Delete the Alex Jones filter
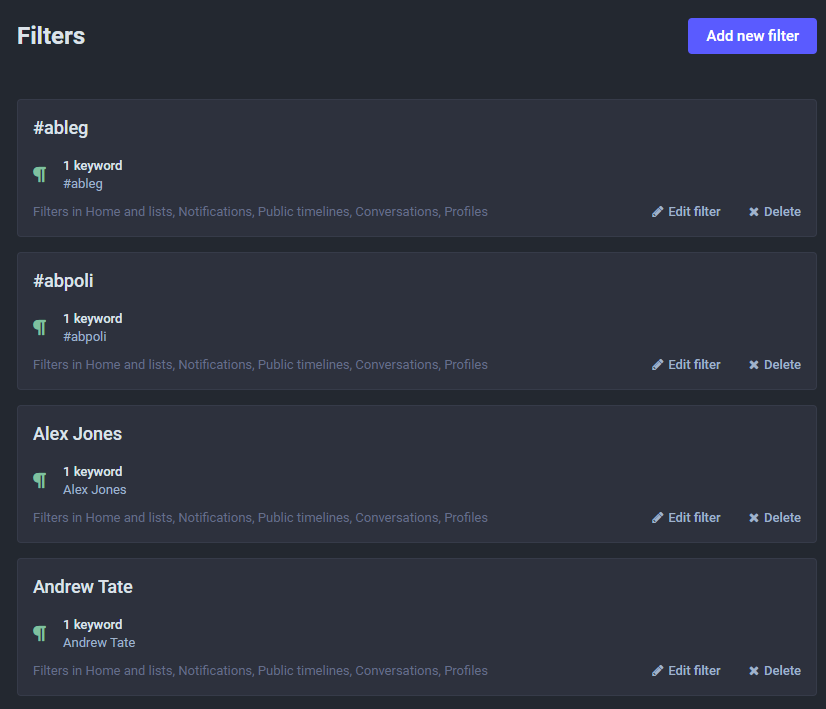The height and width of the screenshot is (709, 826). pos(775,518)
